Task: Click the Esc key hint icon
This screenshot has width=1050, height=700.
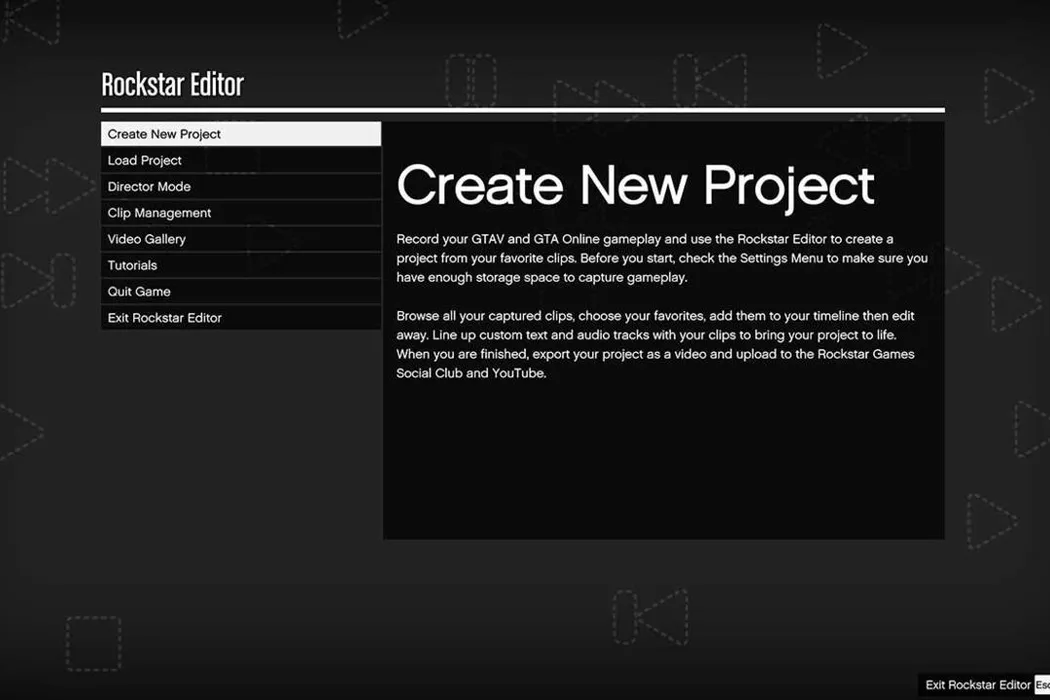Action: pos(1041,685)
